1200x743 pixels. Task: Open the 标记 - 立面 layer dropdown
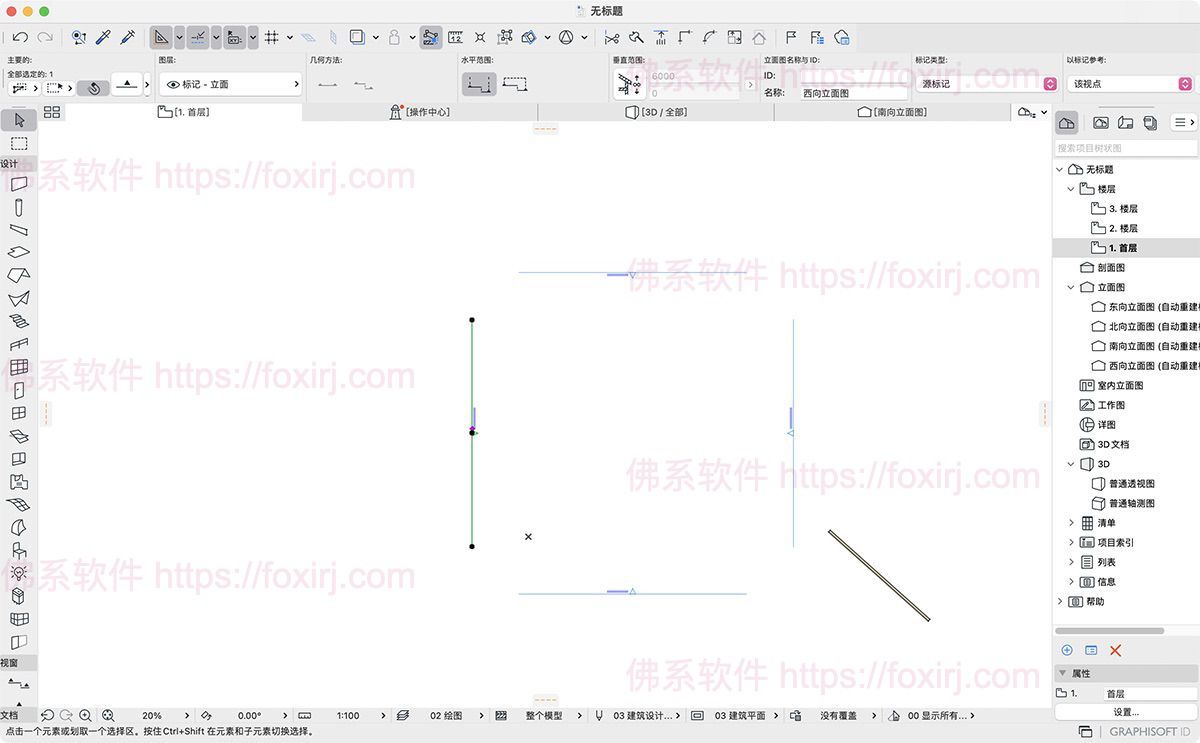[x=231, y=85]
